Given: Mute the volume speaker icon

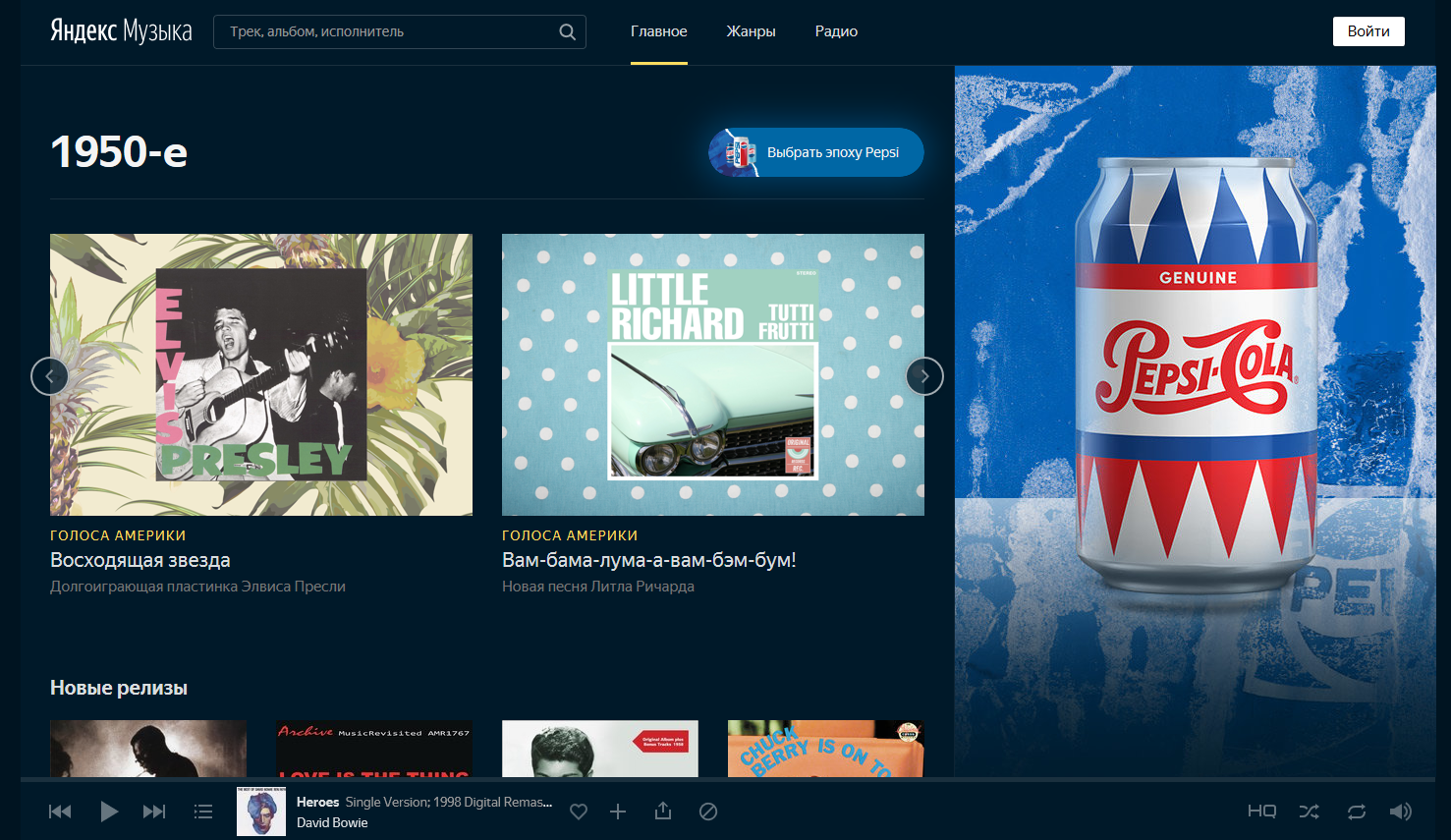Looking at the screenshot, I should [1401, 812].
